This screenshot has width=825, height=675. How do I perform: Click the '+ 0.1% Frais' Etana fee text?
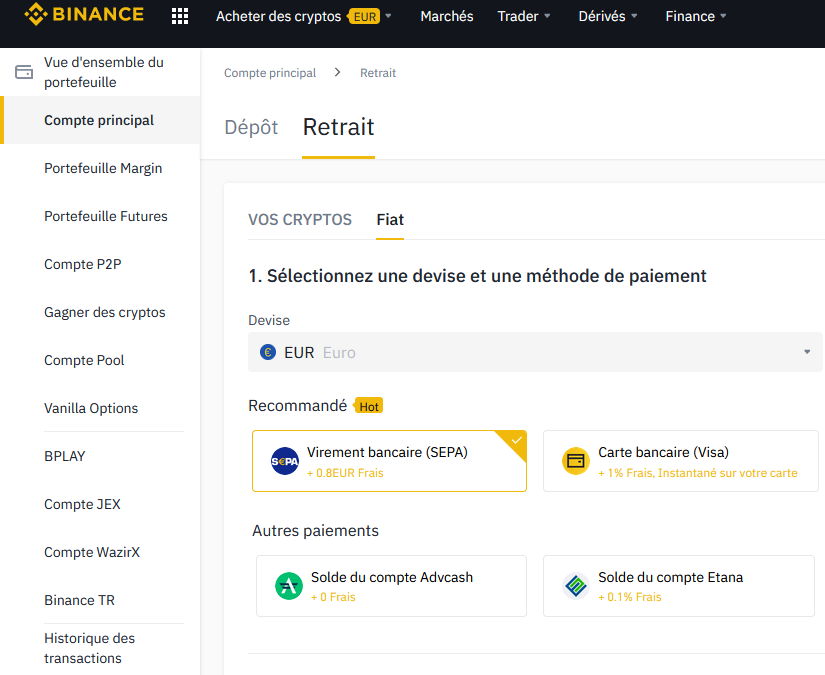coord(630,597)
